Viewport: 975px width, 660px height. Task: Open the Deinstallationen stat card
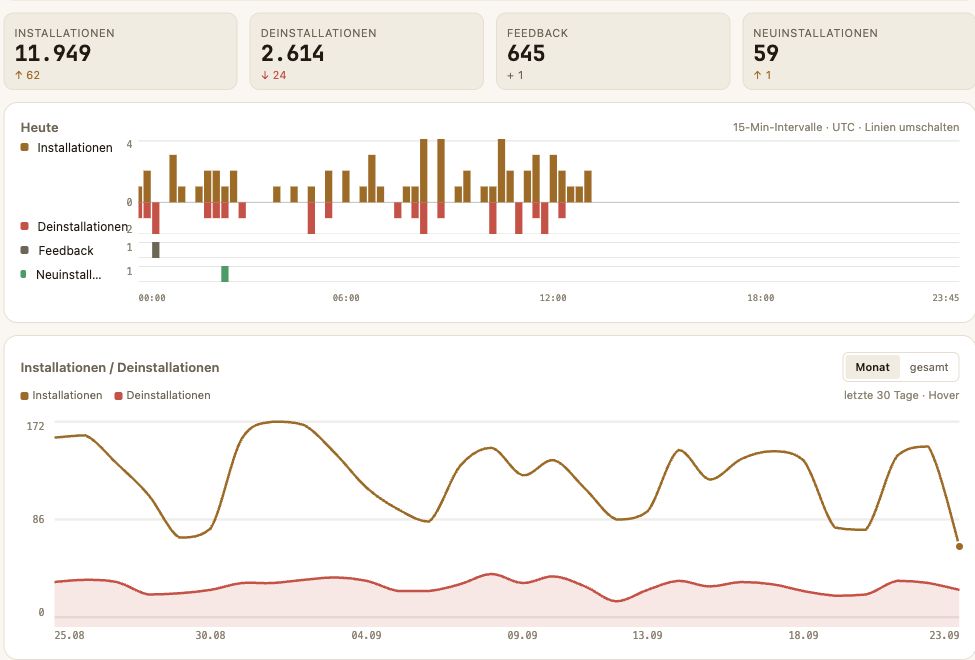(366, 52)
